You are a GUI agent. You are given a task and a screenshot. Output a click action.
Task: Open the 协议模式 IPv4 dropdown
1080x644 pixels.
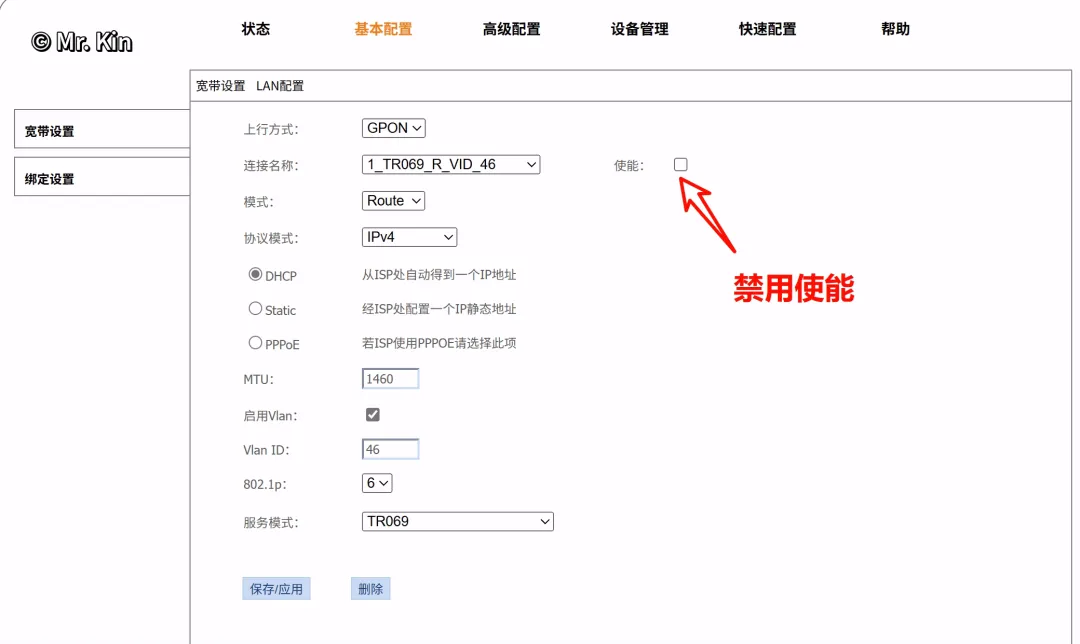click(x=409, y=237)
